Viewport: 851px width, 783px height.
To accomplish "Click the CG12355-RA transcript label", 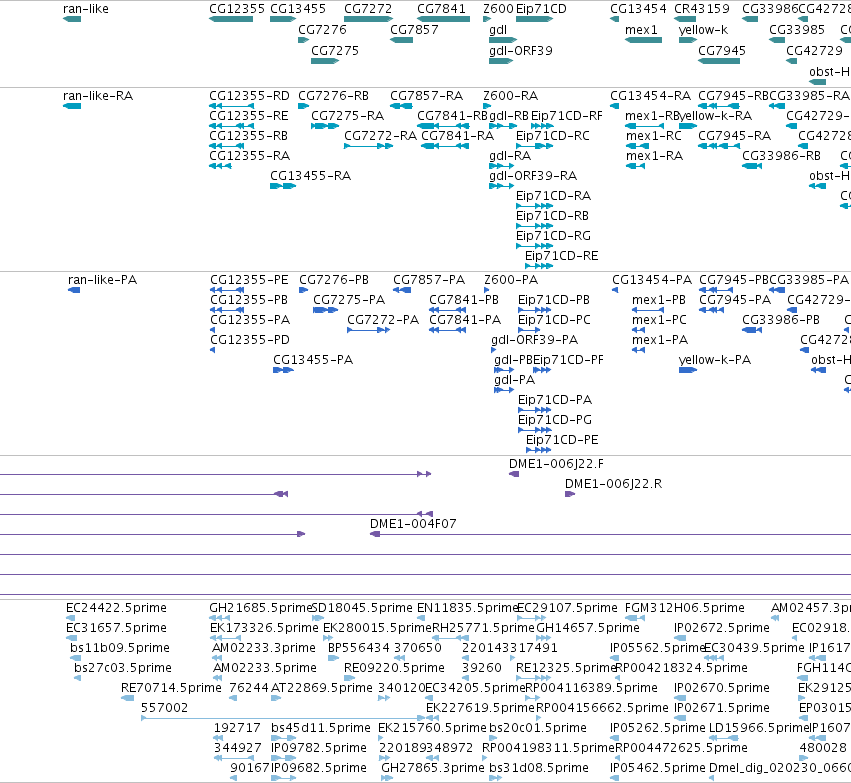I will click(x=250, y=156).
